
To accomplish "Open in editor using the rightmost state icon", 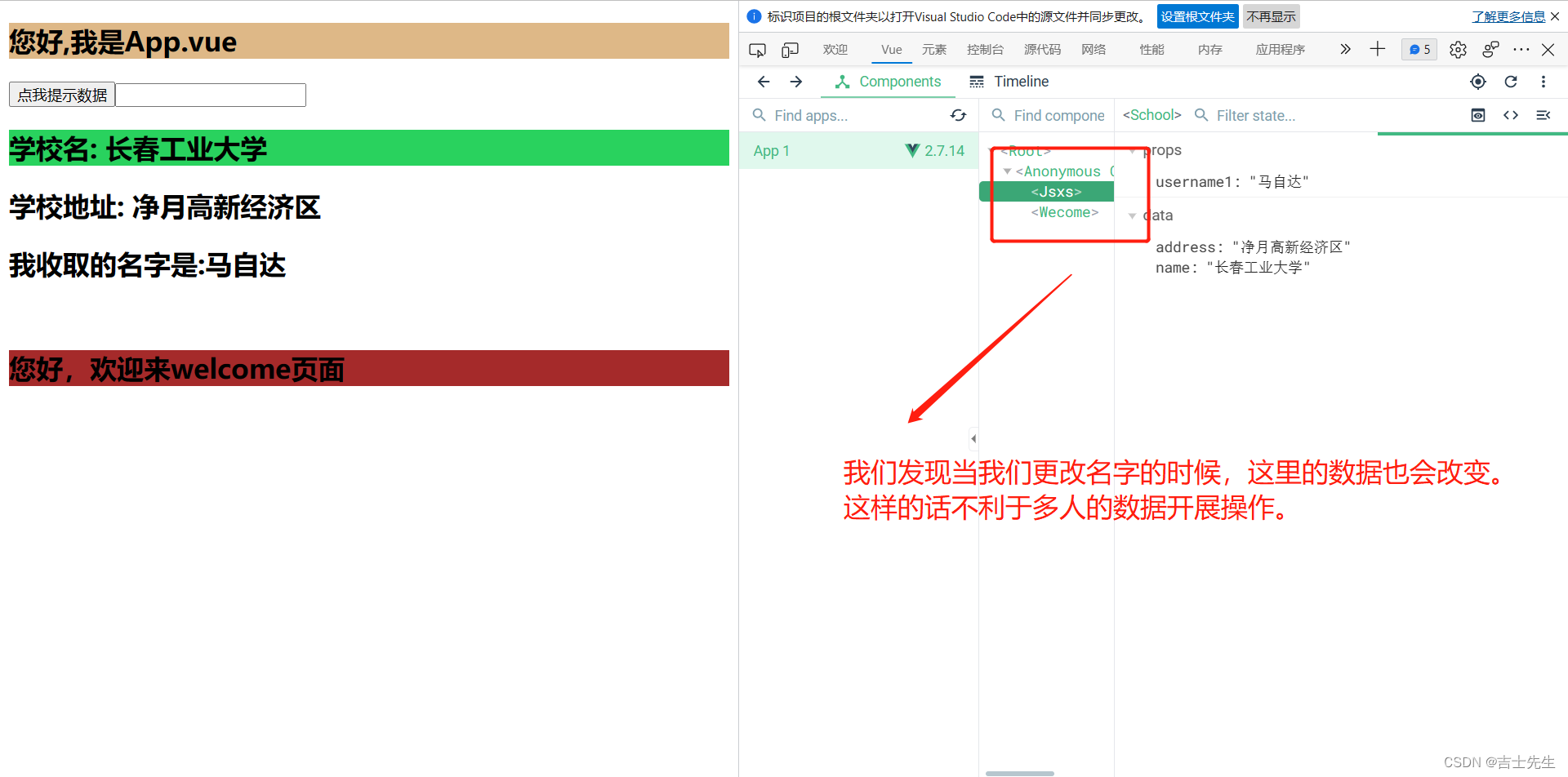I will [x=1543, y=115].
